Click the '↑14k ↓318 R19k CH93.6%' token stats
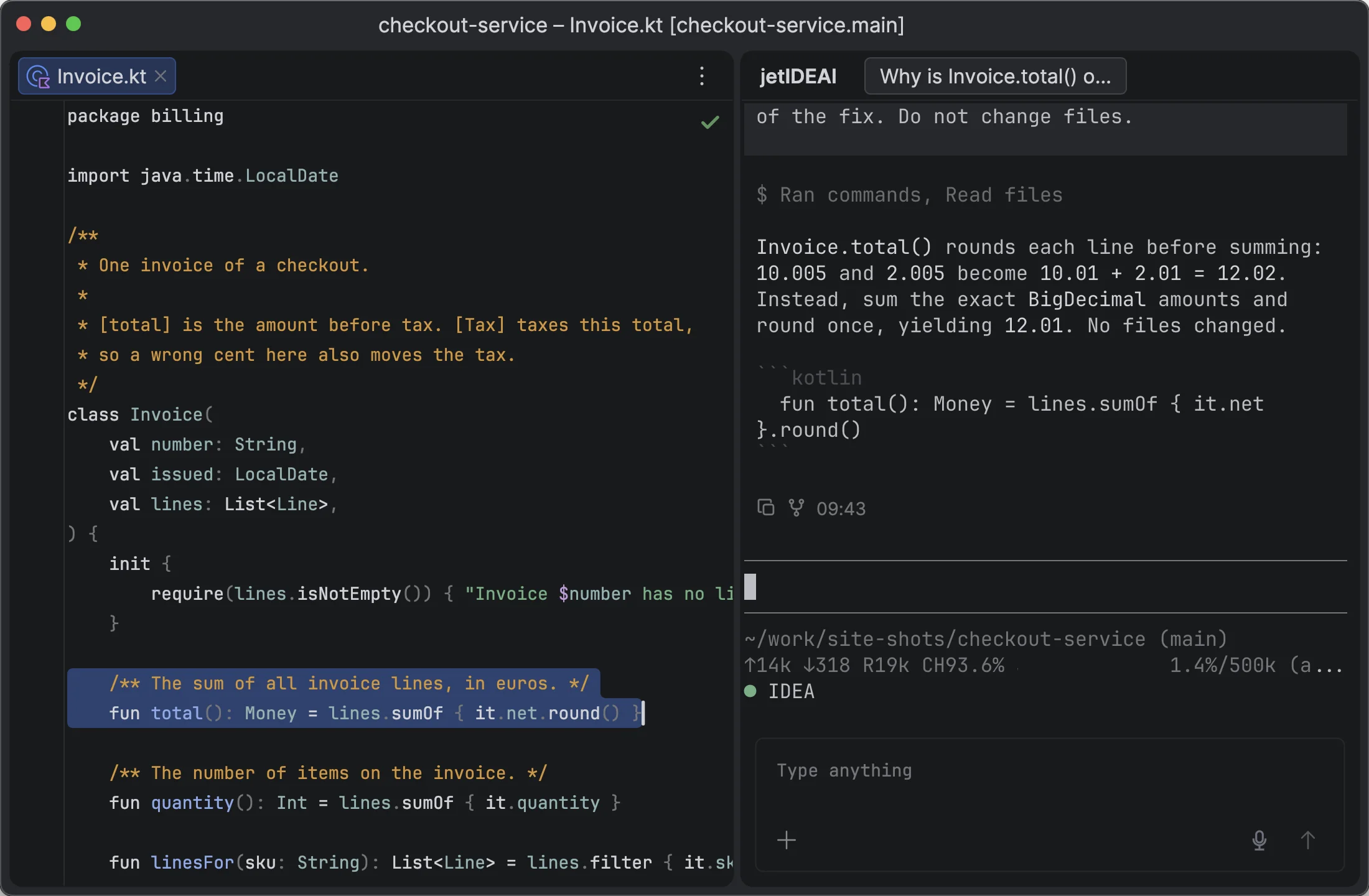Screen dimensions: 1369x896 874,666
